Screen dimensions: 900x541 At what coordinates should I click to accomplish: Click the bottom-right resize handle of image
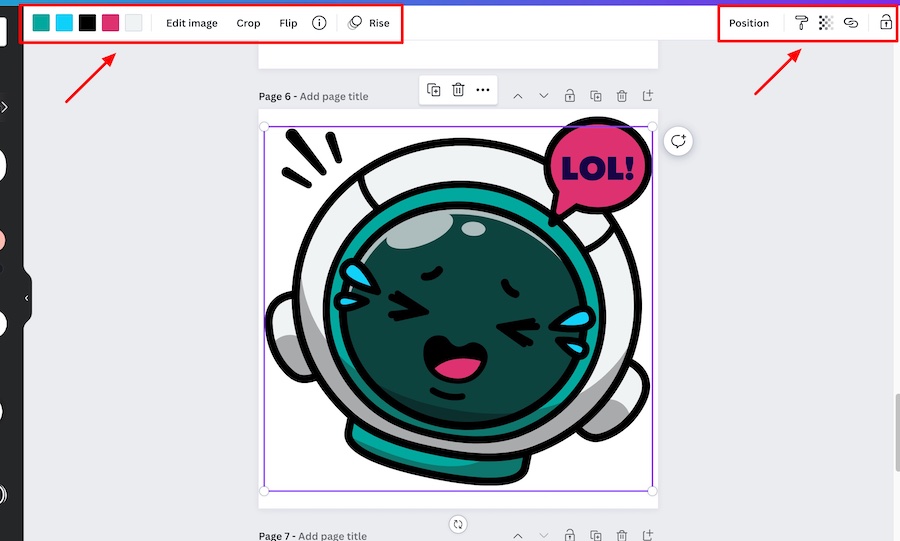click(x=652, y=491)
